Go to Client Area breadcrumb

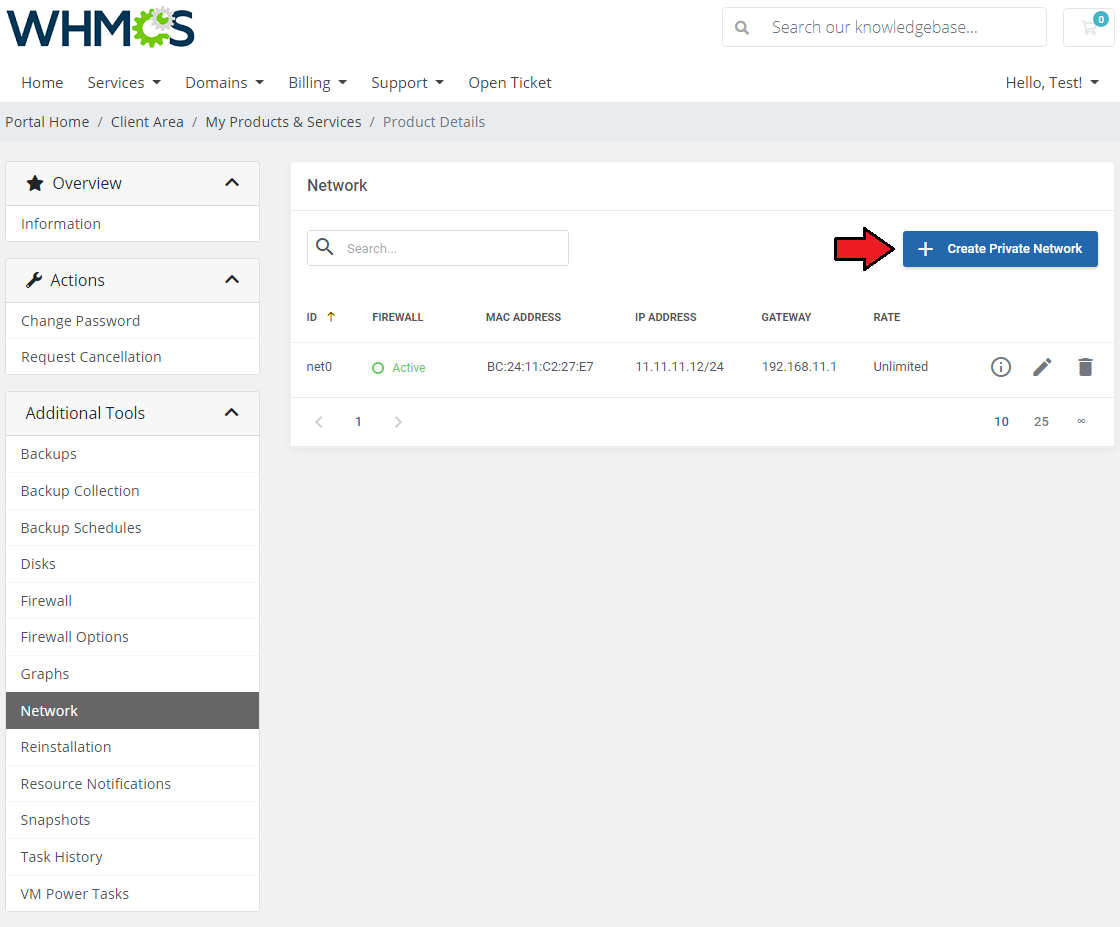(x=147, y=122)
